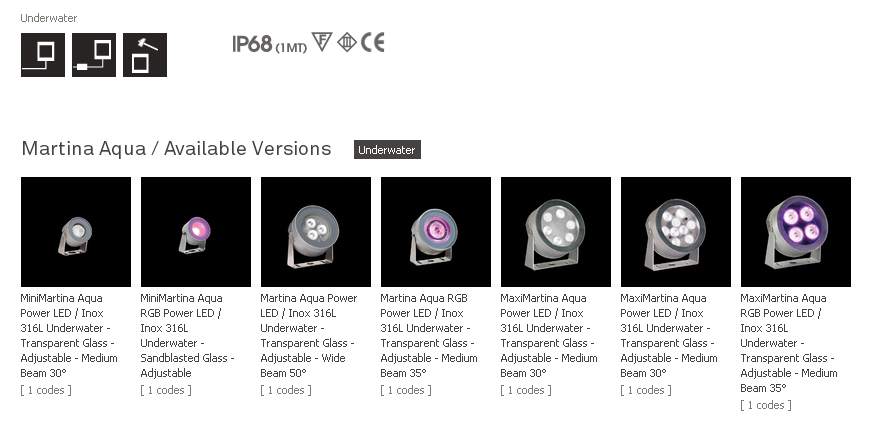The image size is (891, 436).
Task: Click the installation icon with cable plug
Action: click(x=94, y=55)
